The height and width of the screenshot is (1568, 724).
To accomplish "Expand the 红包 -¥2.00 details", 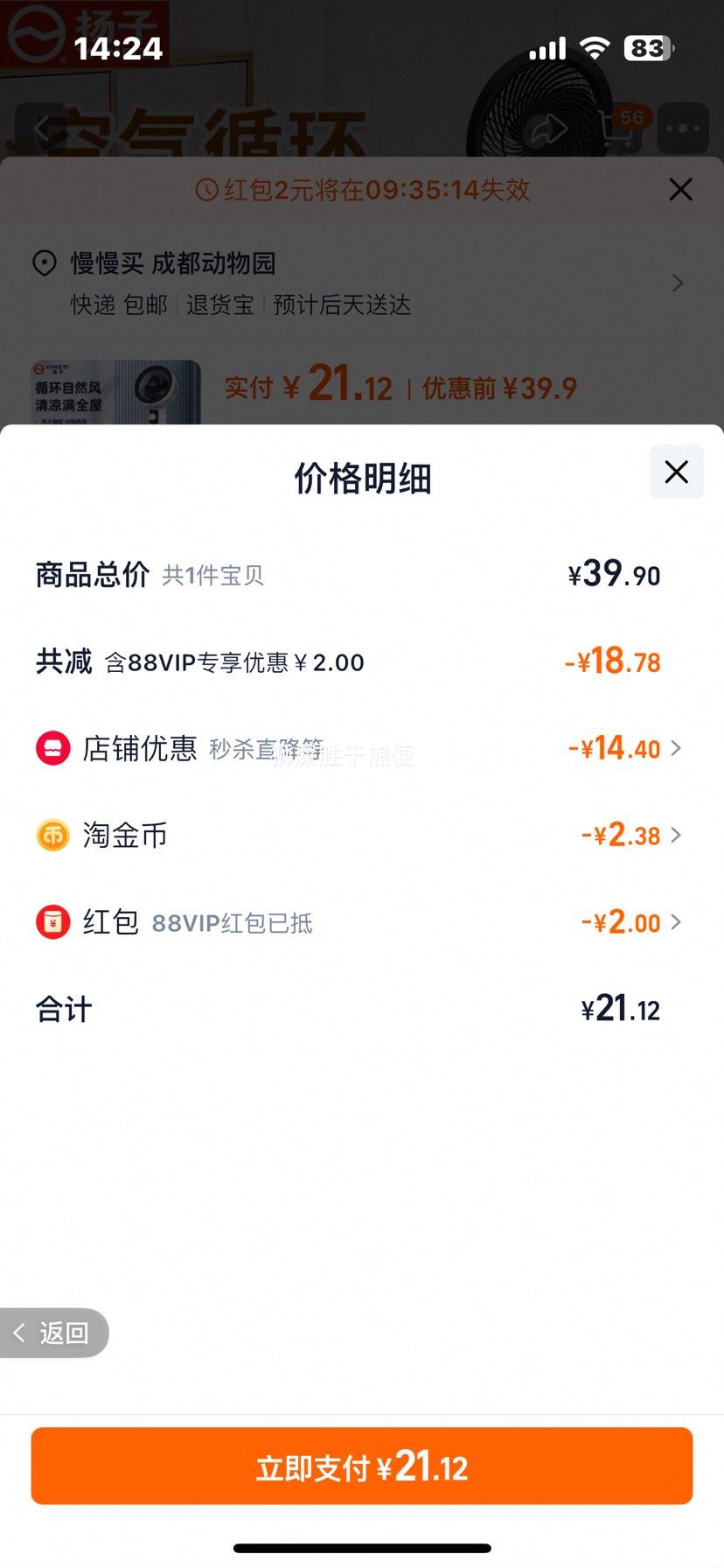I will tap(631, 922).
